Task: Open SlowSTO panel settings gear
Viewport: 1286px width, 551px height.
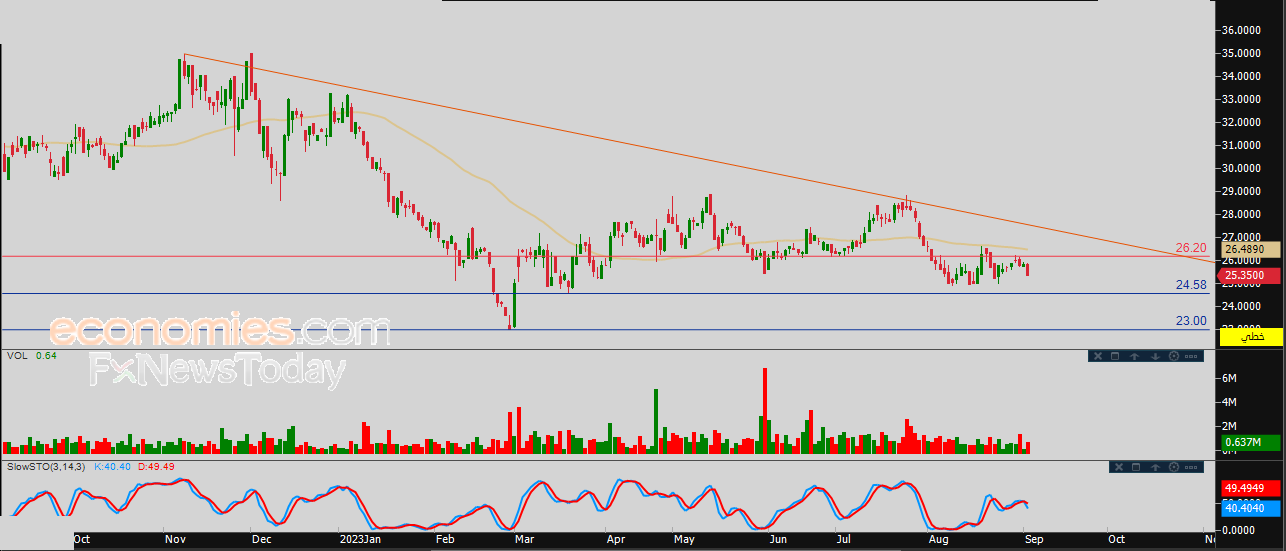Action: pyautogui.click(x=1174, y=467)
